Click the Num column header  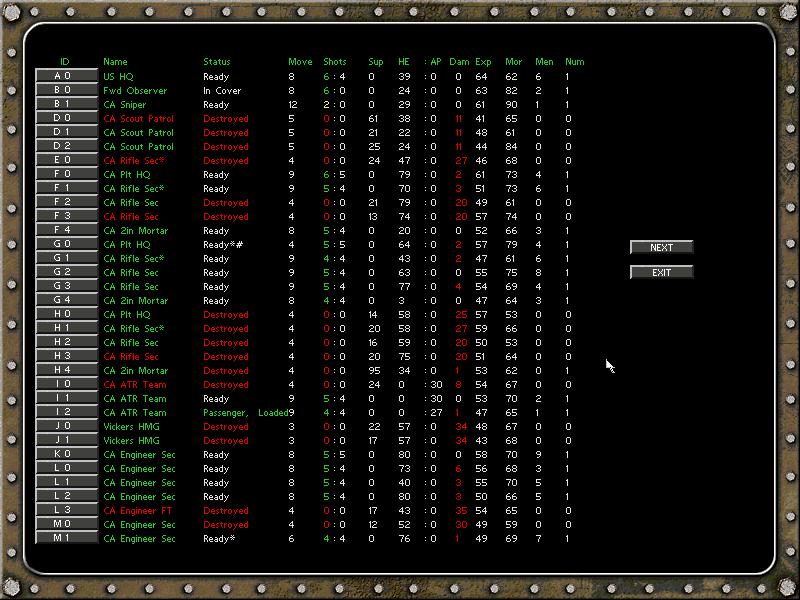[574, 62]
